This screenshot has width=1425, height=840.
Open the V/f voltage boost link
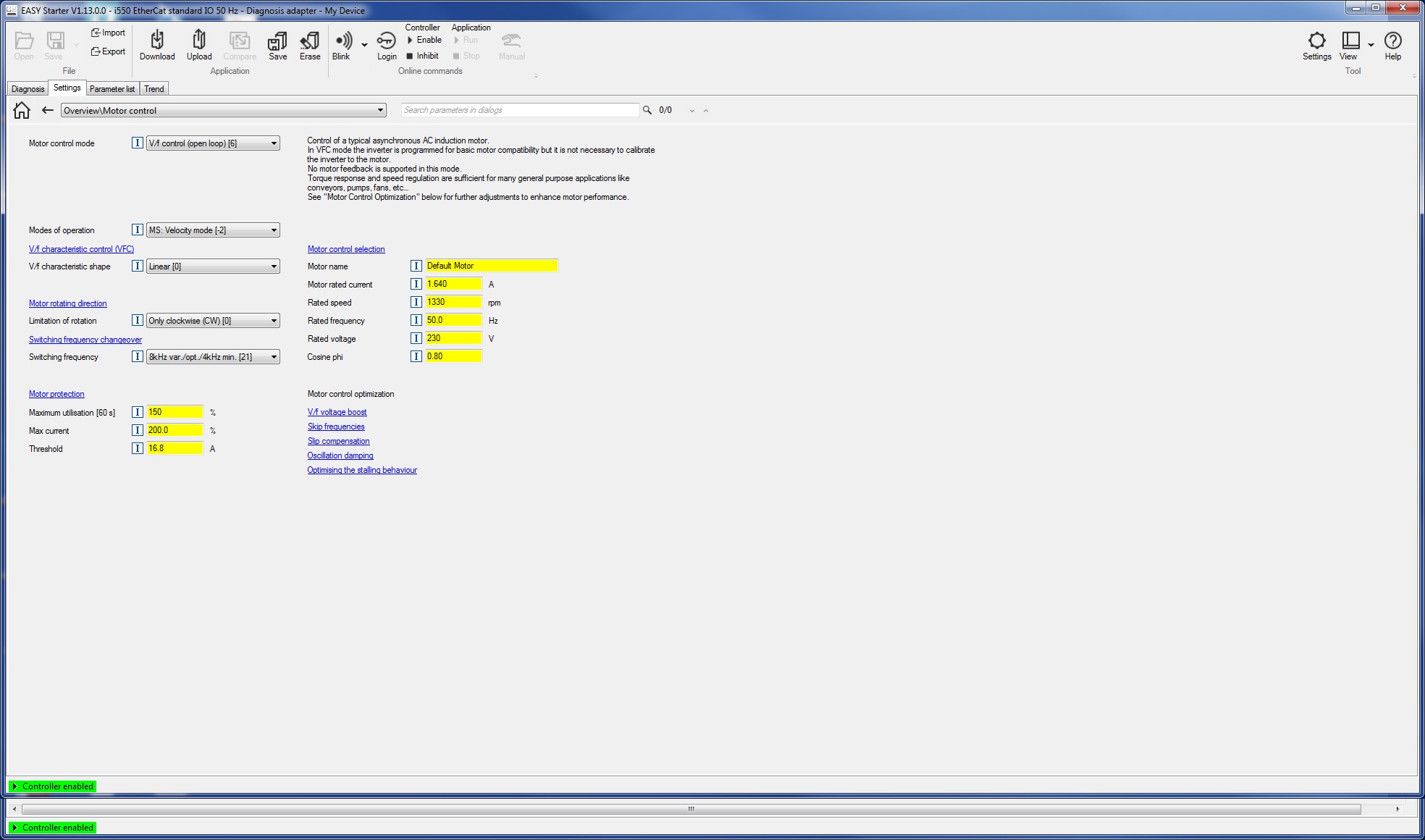[337, 412]
